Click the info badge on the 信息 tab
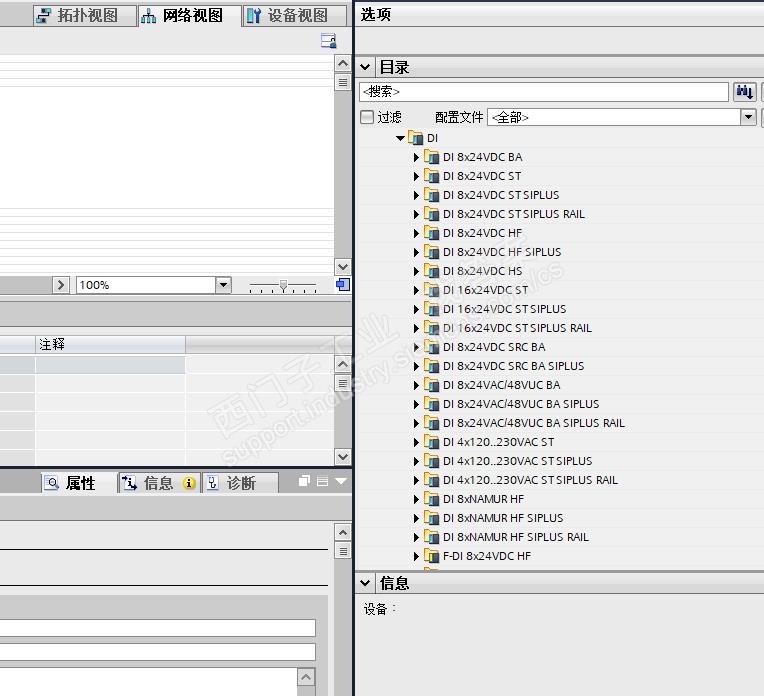The height and width of the screenshot is (696, 764). (x=189, y=483)
